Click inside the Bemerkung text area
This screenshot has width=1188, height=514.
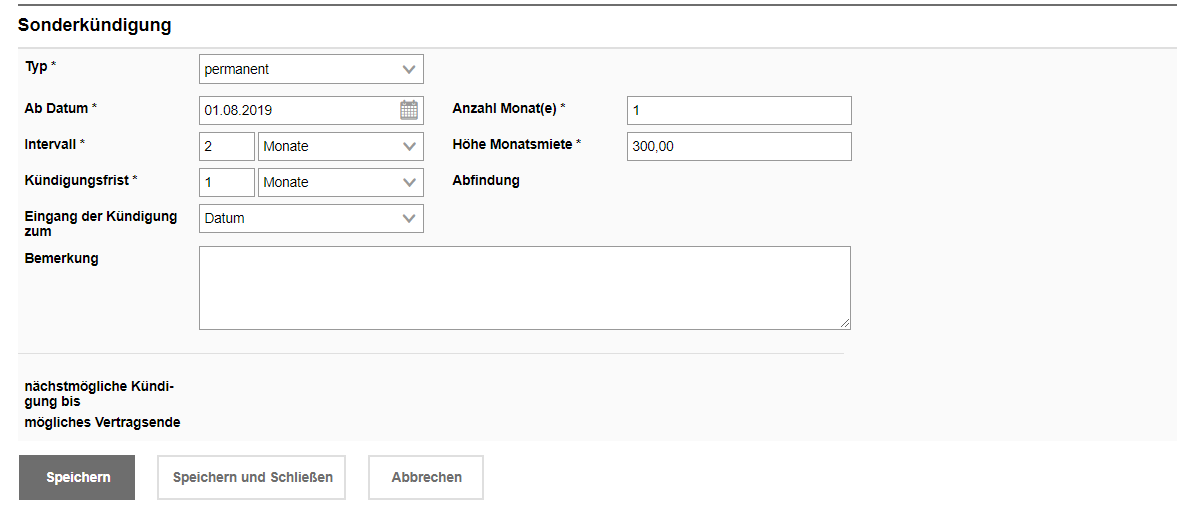524,287
